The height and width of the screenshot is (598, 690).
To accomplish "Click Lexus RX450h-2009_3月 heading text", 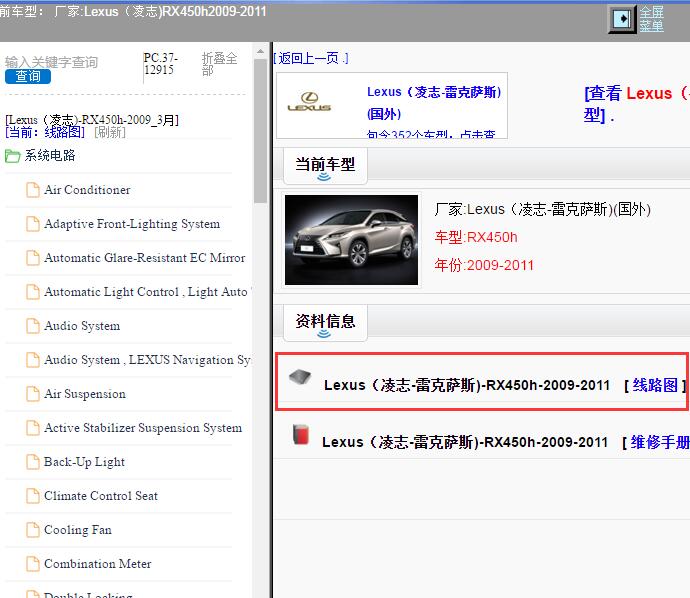I will (92, 120).
